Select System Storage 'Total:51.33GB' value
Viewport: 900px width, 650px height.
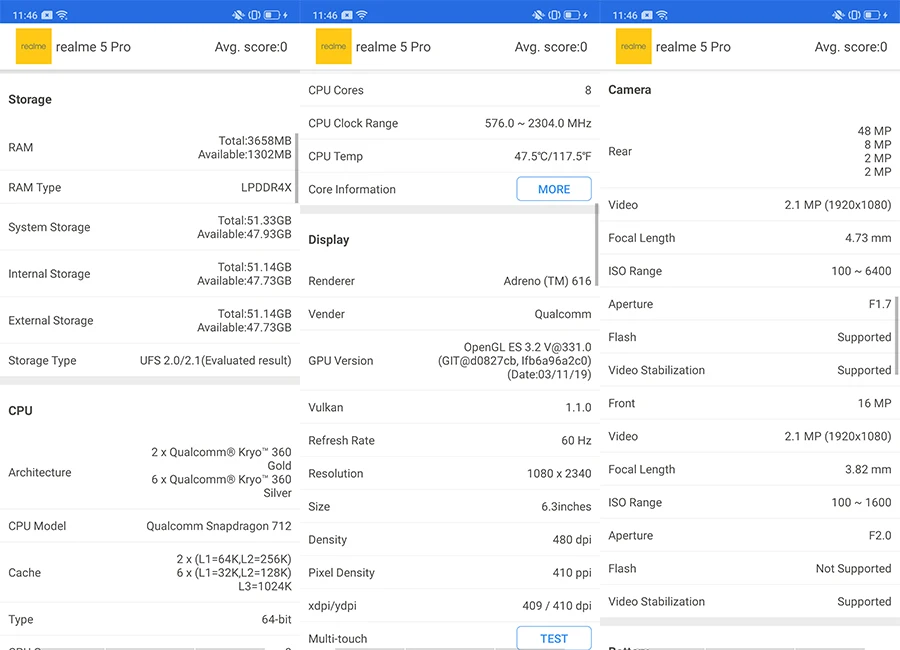tap(254, 220)
